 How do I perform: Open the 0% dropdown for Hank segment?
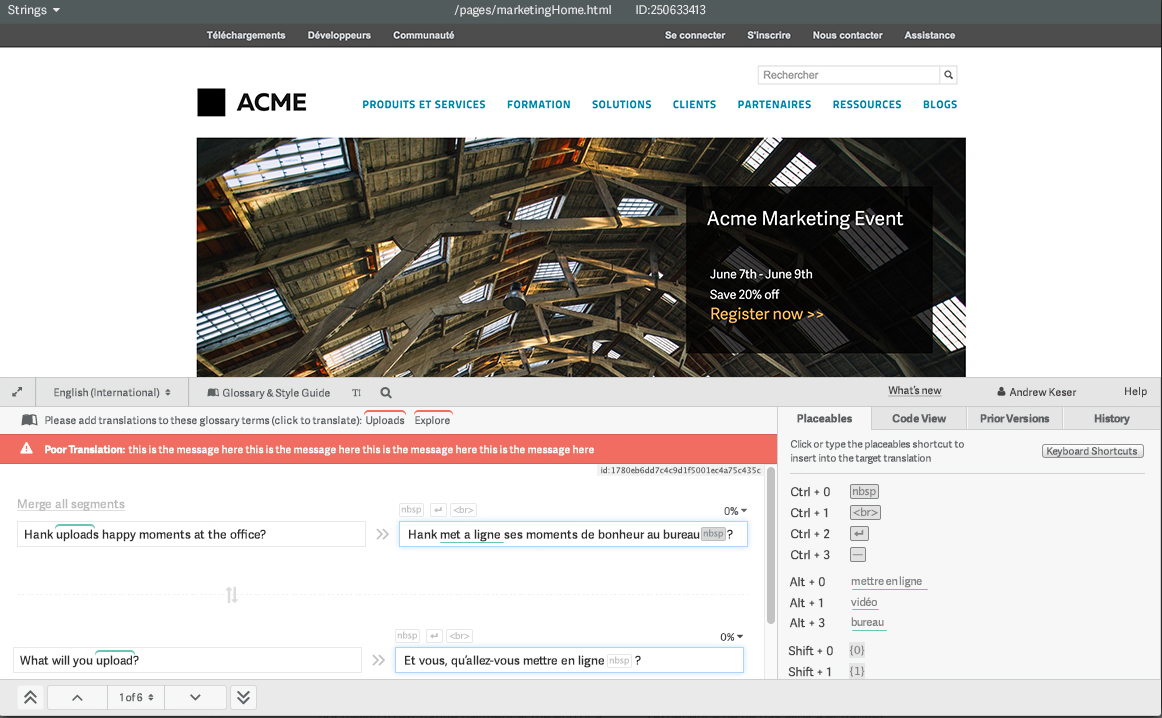click(x=735, y=511)
